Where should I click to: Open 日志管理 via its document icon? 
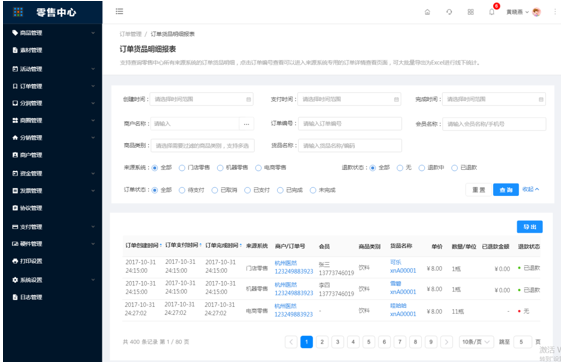pyautogui.click(x=15, y=297)
